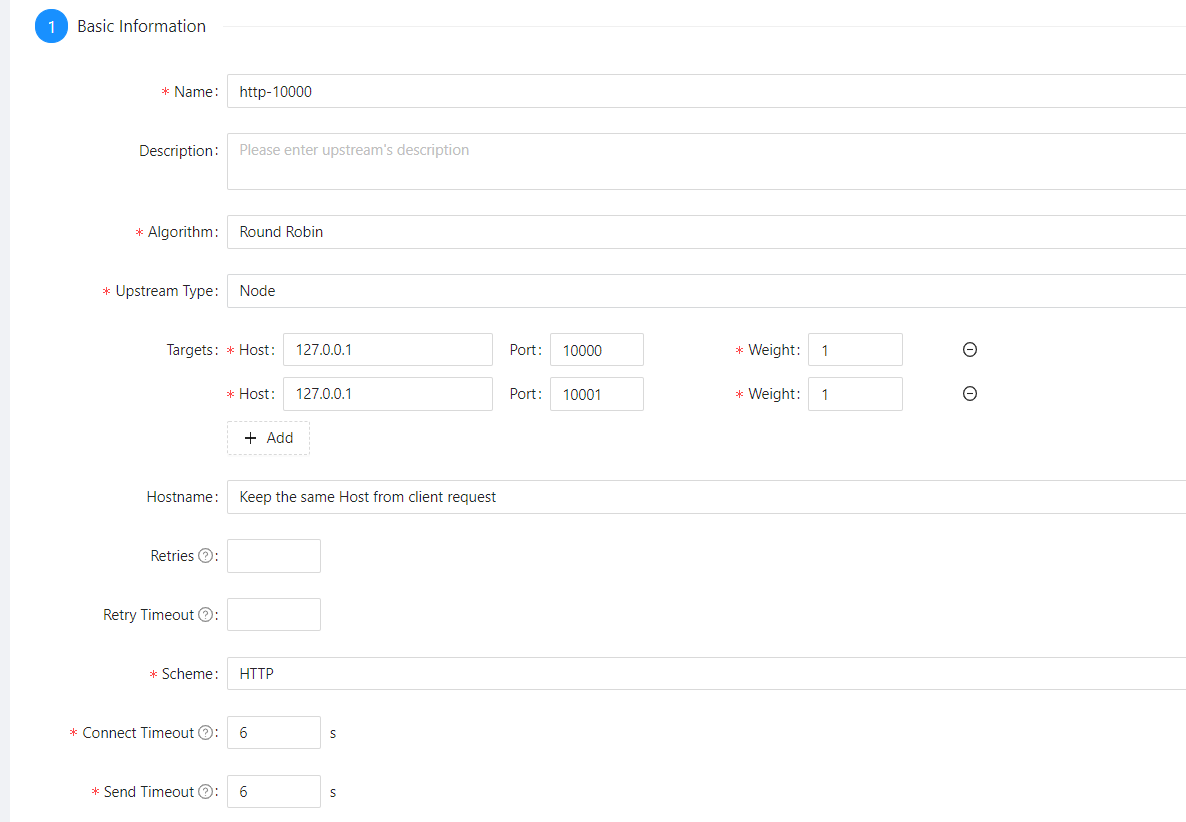Remove the target with port 10001
Viewport: 1186px width, 822px height.
pos(970,393)
